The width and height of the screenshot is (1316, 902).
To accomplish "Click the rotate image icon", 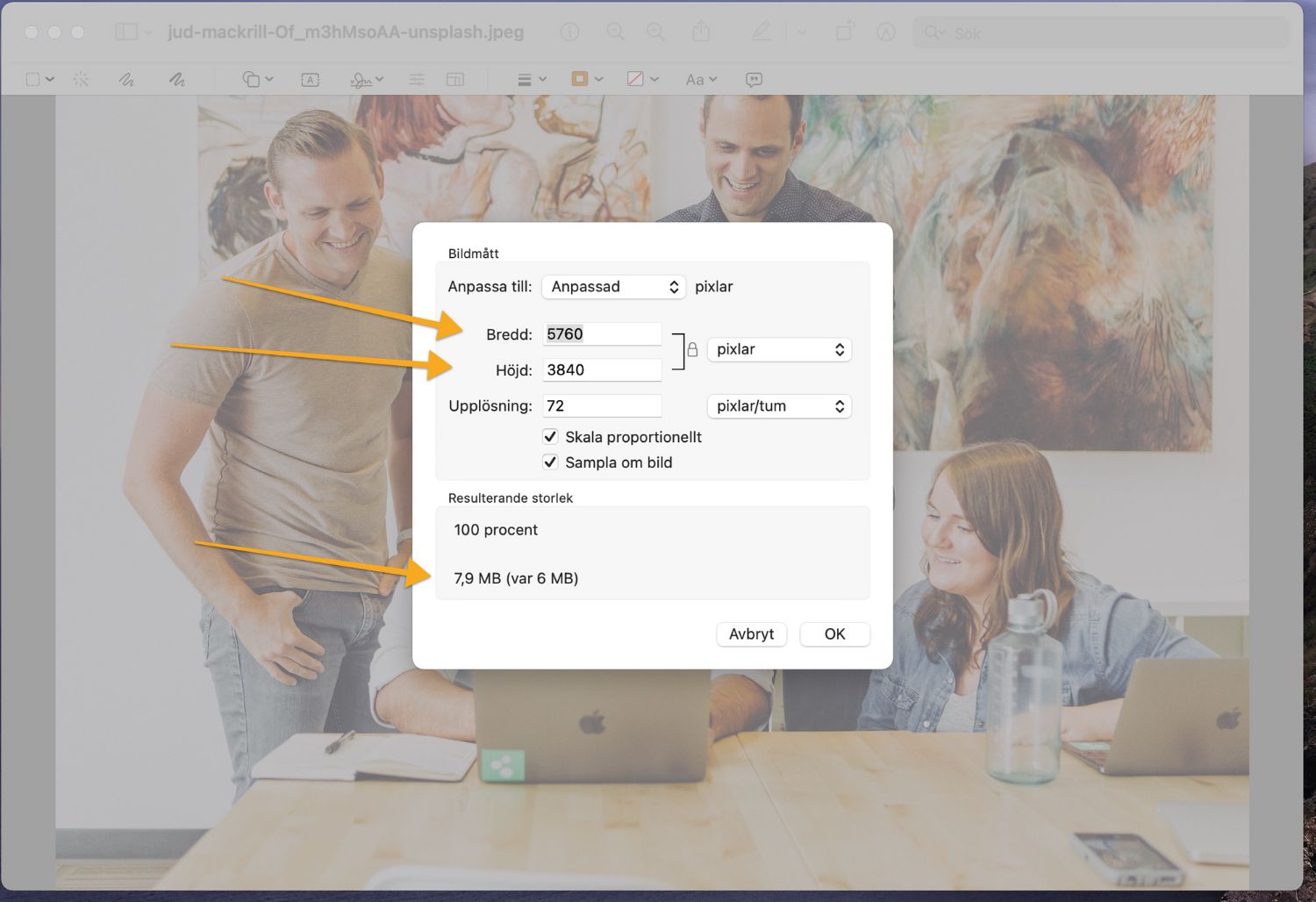I will click(844, 32).
